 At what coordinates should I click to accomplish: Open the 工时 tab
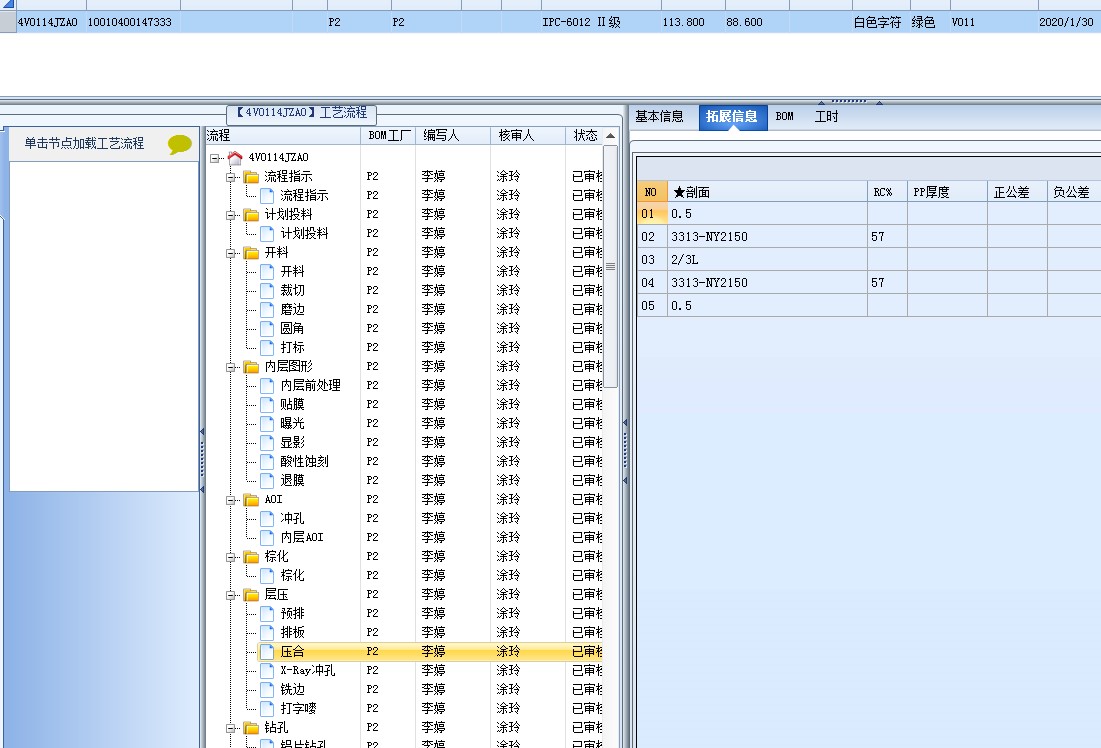pos(826,117)
